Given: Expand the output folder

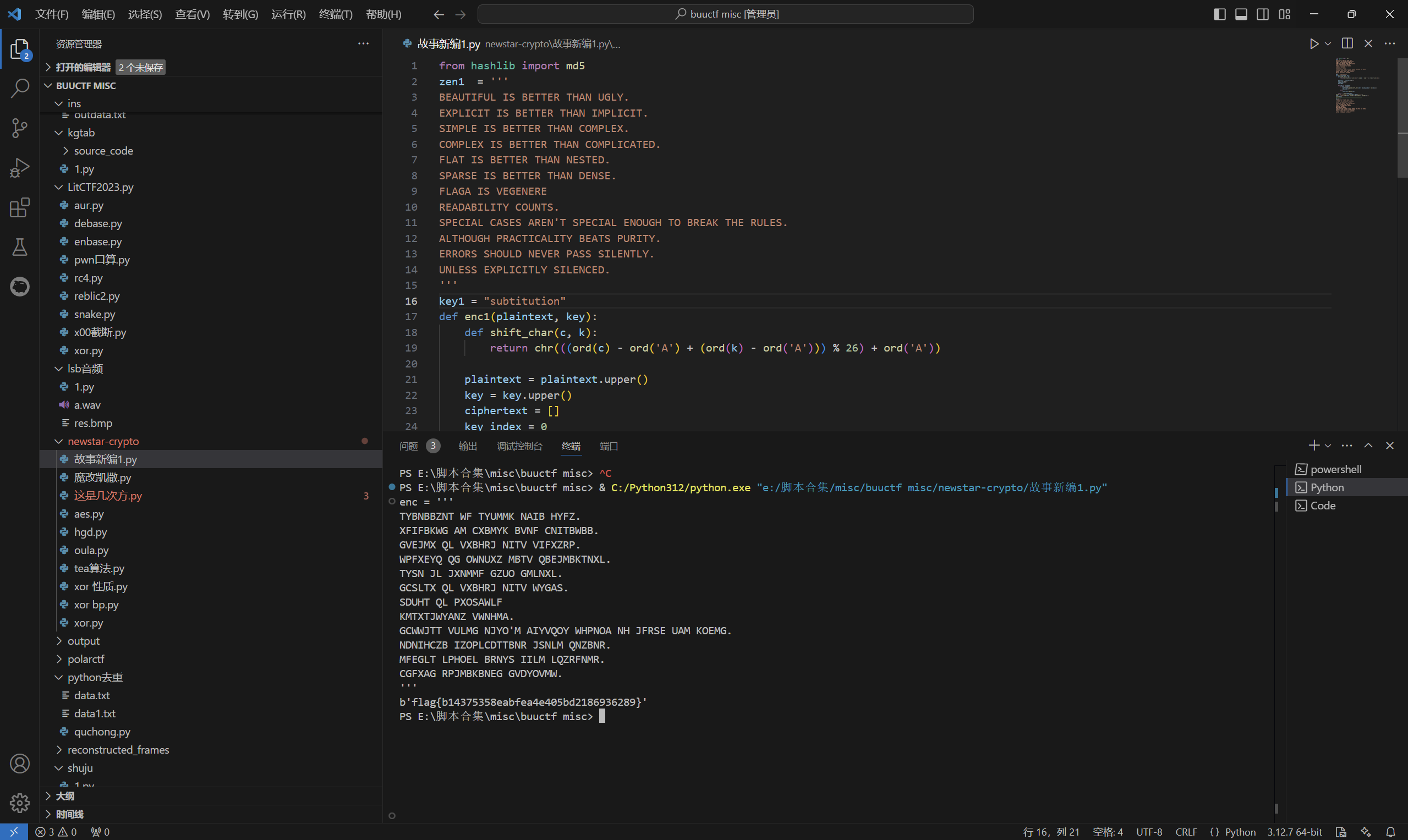Looking at the screenshot, I should [58, 641].
